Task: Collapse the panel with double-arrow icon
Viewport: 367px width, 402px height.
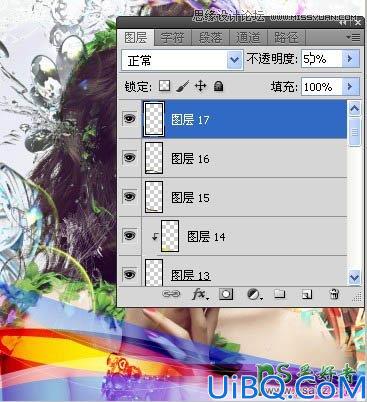Action: pos(343,23)
